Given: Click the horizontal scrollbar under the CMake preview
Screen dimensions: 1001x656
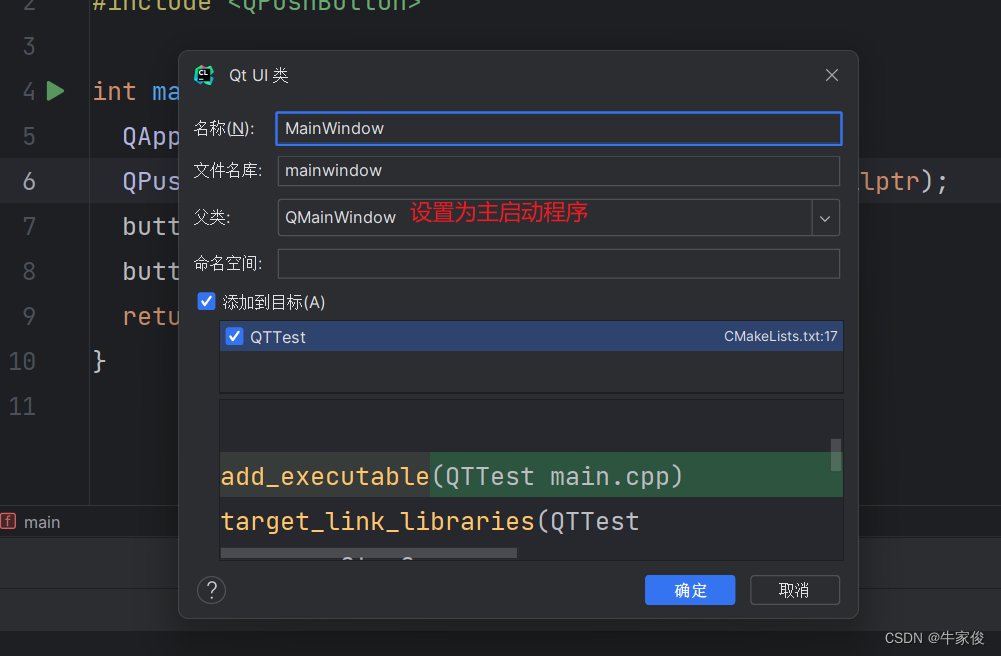Looking at the screenshot, I should [370, 552].
